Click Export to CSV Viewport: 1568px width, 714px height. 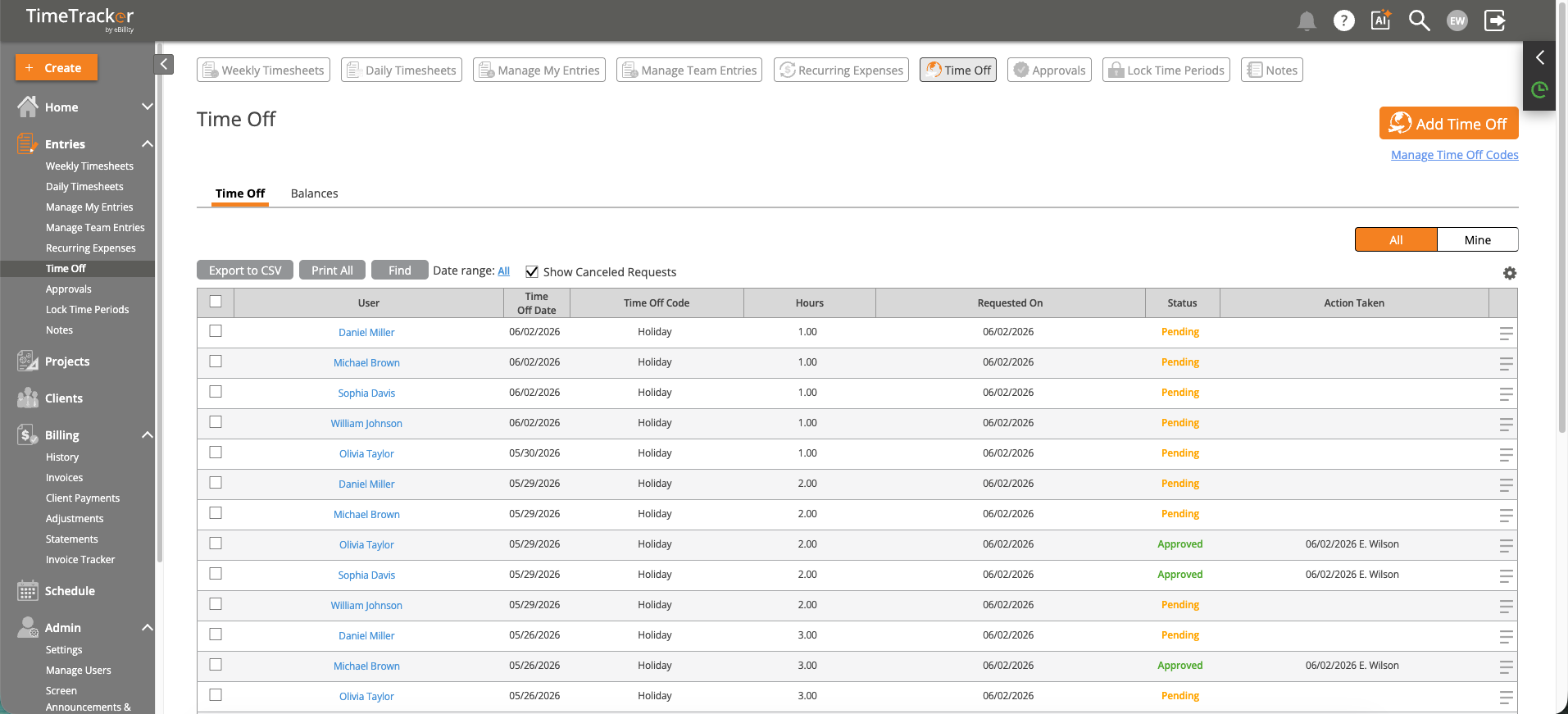[x=245, y=271]
